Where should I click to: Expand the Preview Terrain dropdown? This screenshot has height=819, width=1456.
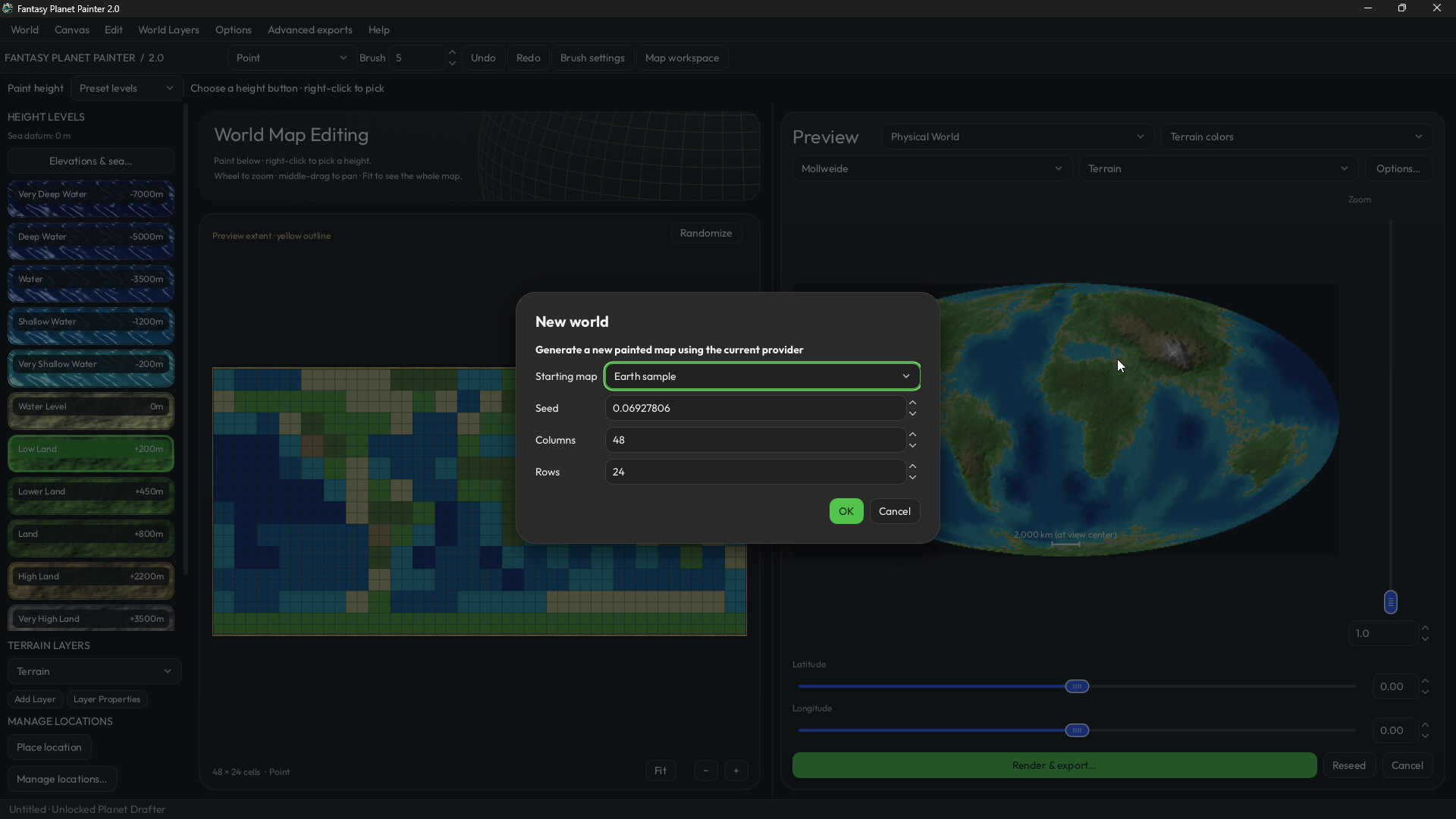[1218, 168]
